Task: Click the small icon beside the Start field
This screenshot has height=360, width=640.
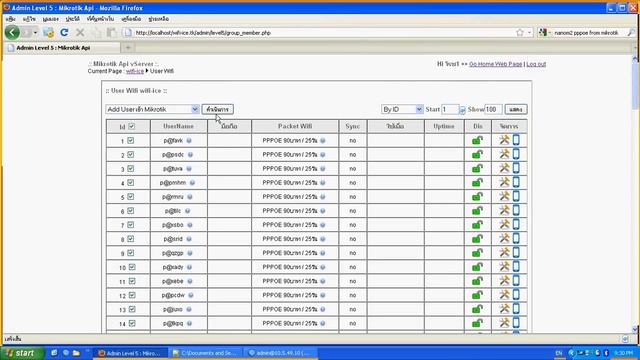Action: pyautogui.click(x=462, y=110)
